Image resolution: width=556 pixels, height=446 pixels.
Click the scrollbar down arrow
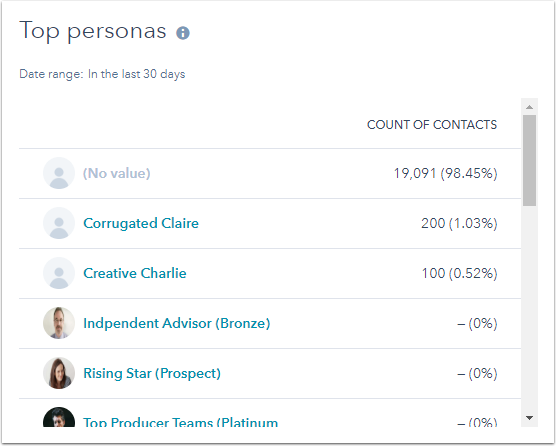[x=529, y=418]
